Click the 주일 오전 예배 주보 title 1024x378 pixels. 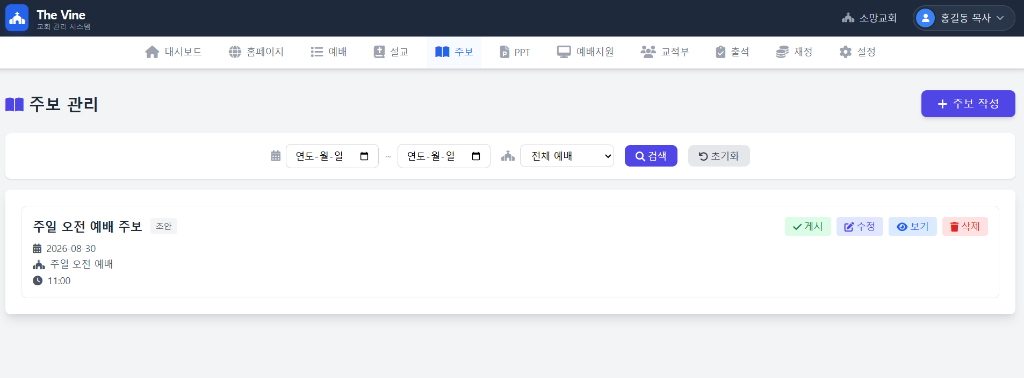pyautogui.click(x=88, y=227)
